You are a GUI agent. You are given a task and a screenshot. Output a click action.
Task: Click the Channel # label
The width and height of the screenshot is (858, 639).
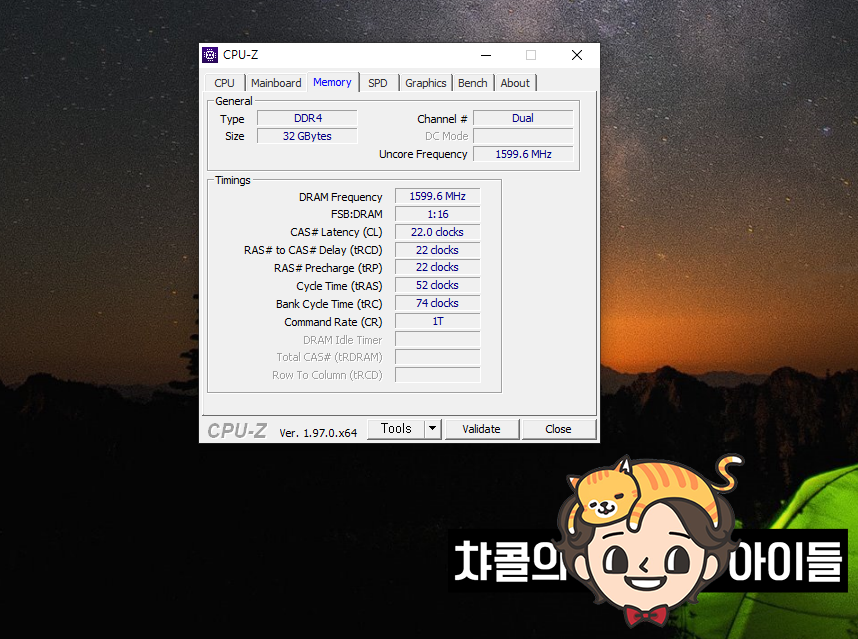pyautogui.click(x=442, y=119)
